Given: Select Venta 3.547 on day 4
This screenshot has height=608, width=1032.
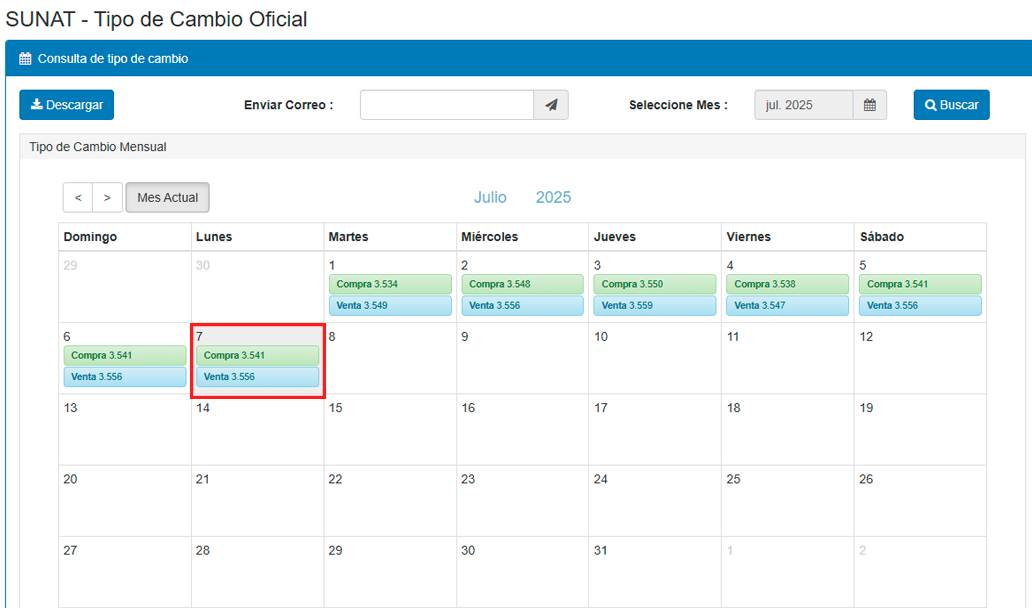Looking at the screenshot, I should point(788,305).
